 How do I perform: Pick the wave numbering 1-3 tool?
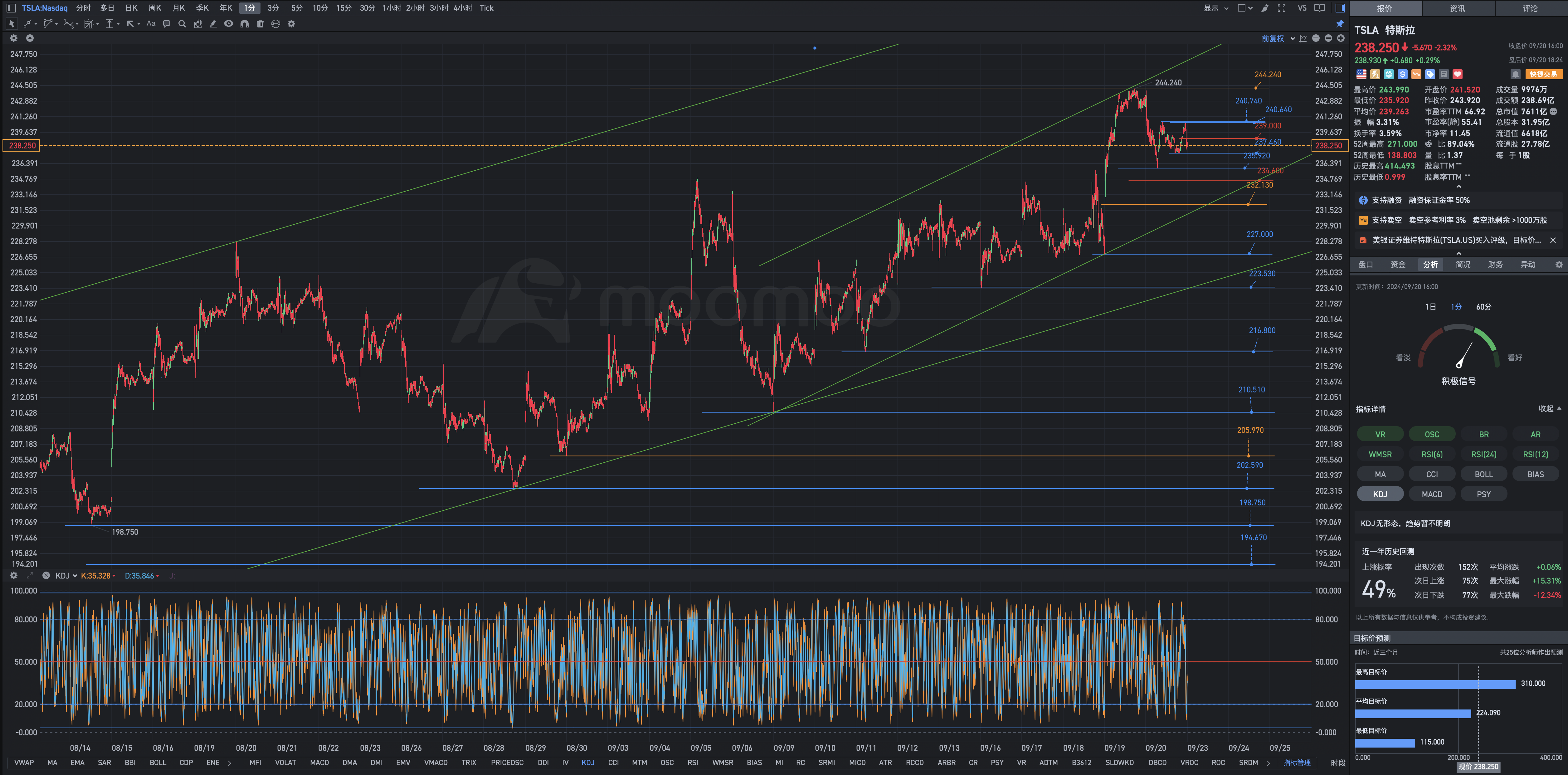click(69, 24)
